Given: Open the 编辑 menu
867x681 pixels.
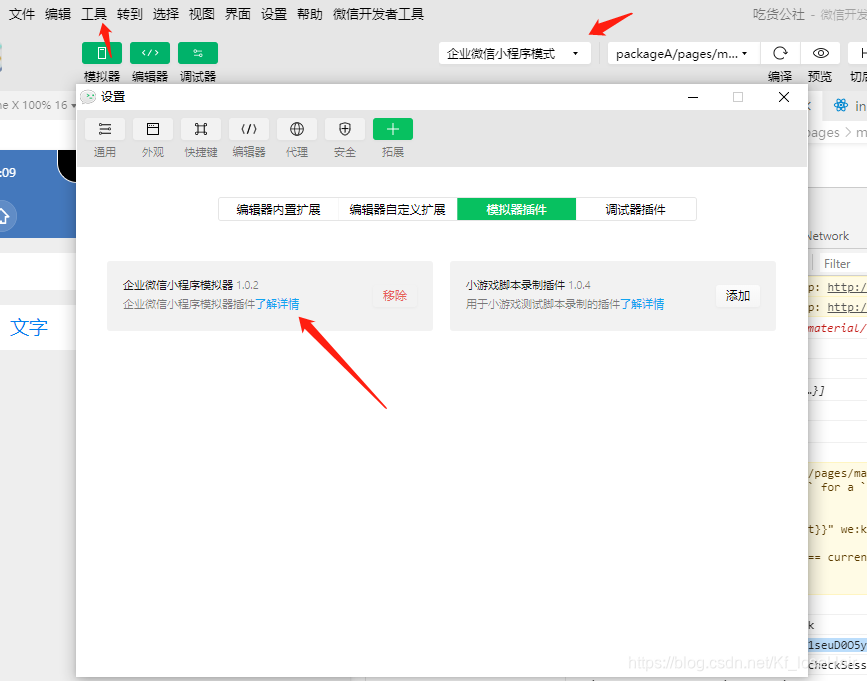Looking at the screenshot, I should point(58,14).
